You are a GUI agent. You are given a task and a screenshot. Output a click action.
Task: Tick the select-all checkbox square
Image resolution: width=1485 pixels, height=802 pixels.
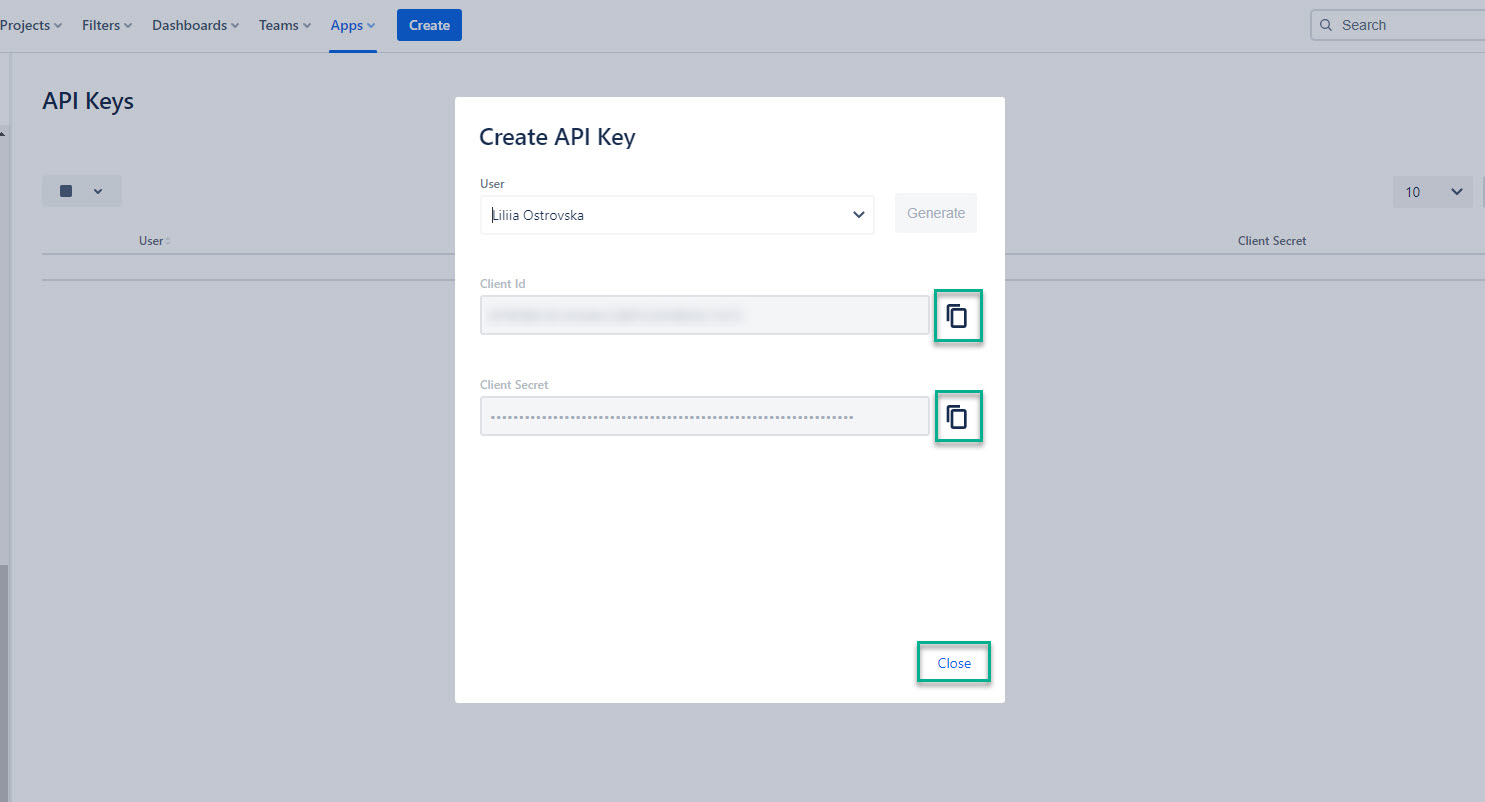pyautogui.click(x=66, y=191)
